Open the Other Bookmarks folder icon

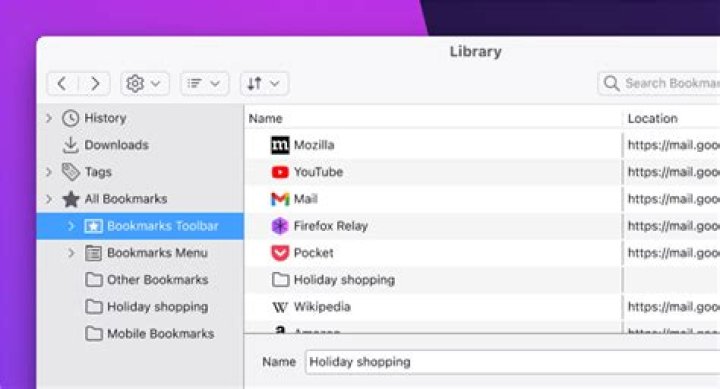click(94, 280)
